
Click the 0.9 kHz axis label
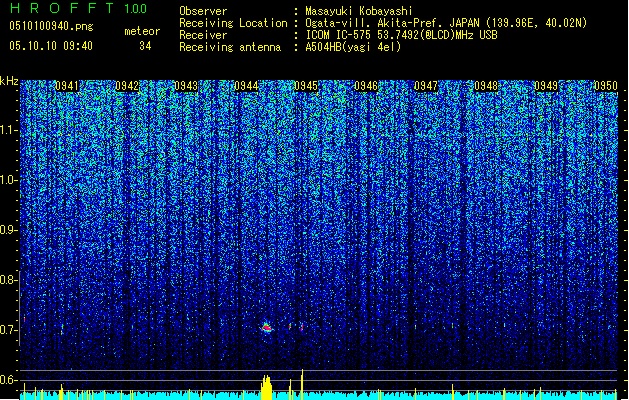click(x=9, y=230)
